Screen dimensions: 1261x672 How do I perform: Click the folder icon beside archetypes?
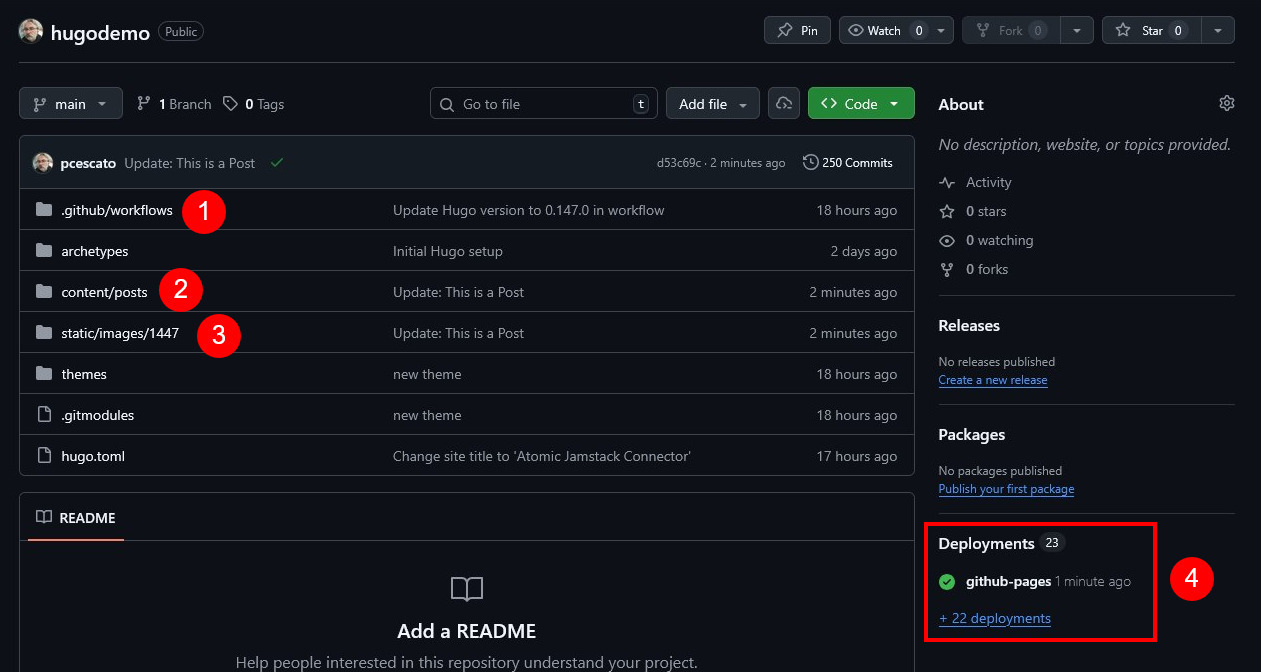(43, 251)
